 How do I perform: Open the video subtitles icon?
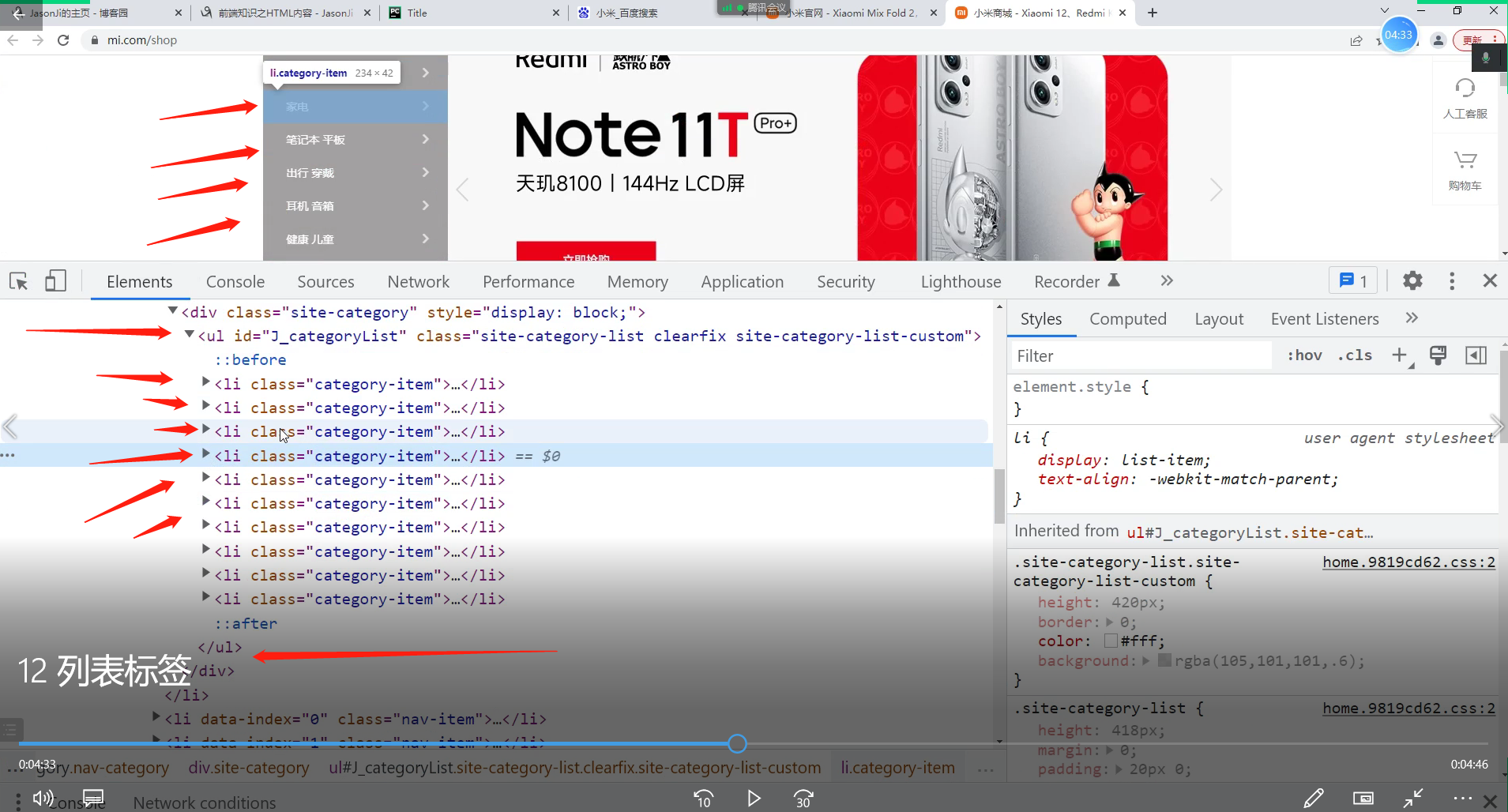click(93, 798)
